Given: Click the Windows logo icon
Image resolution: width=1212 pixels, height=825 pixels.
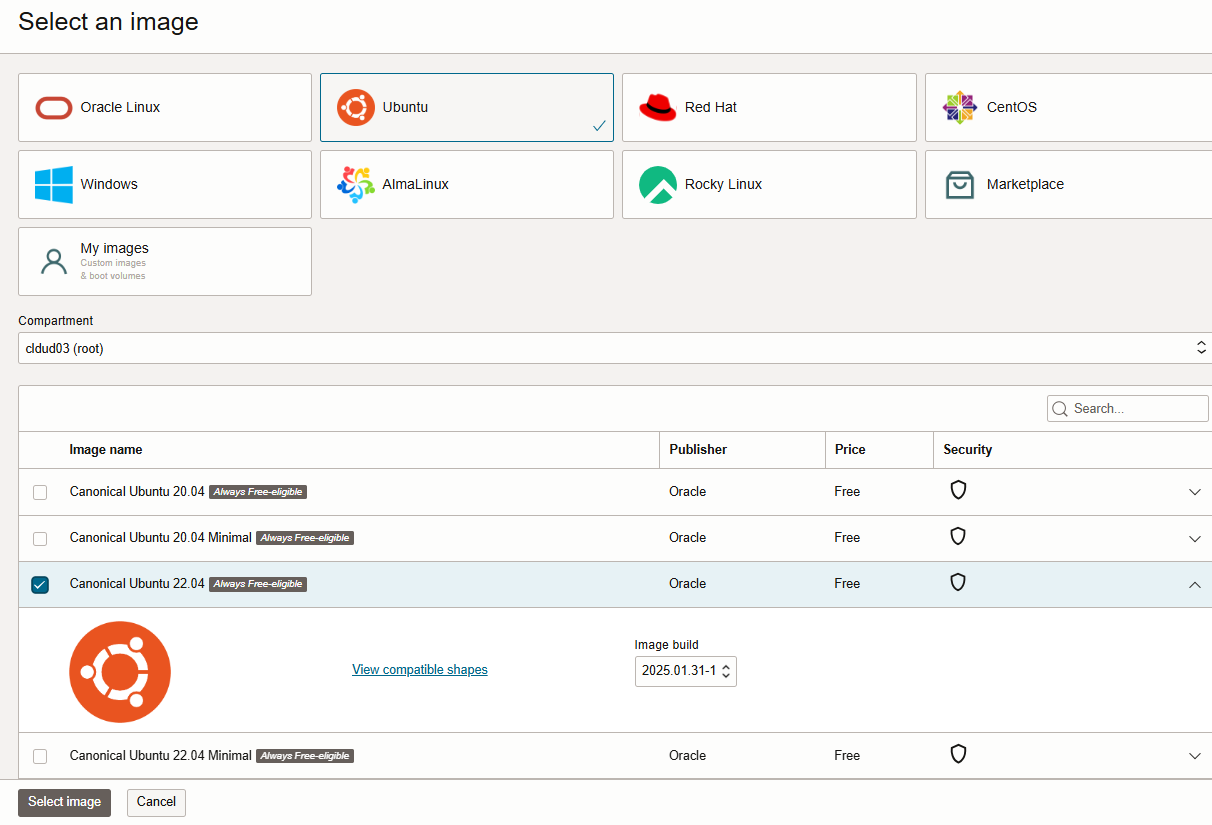Looking at the screenshot, I should click(x=54, y=185).
